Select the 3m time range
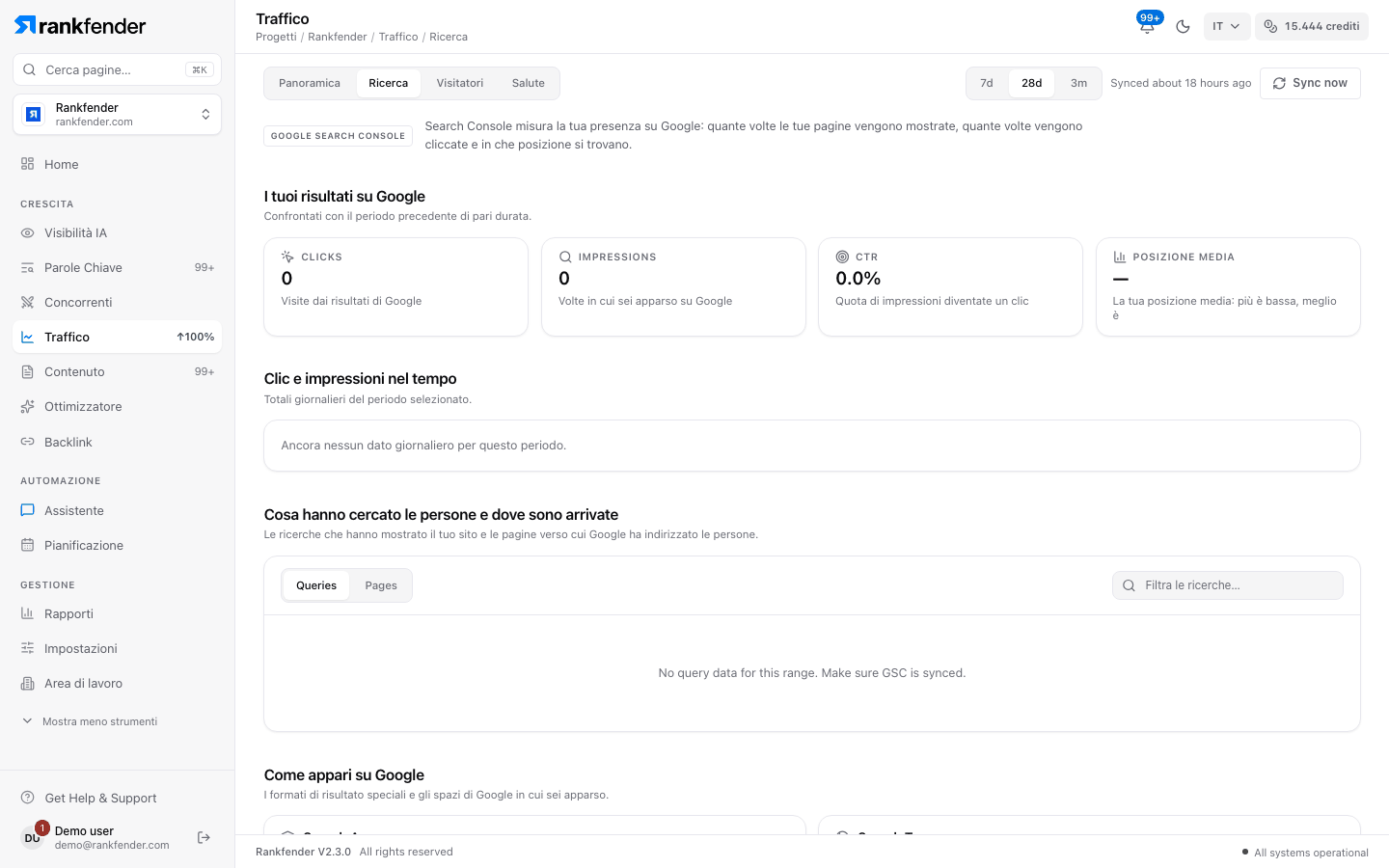 point(1079,83)
